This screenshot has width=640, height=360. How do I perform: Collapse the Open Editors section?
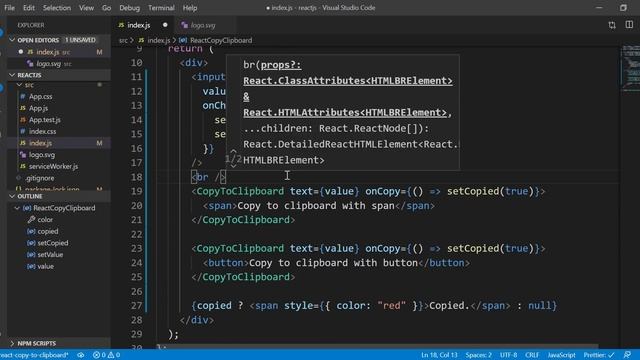pos(12,40)
